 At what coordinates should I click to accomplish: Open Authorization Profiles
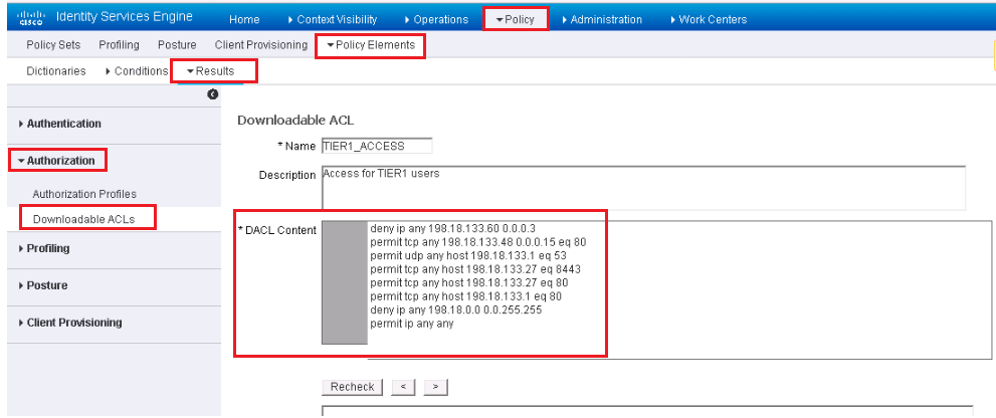84,194
